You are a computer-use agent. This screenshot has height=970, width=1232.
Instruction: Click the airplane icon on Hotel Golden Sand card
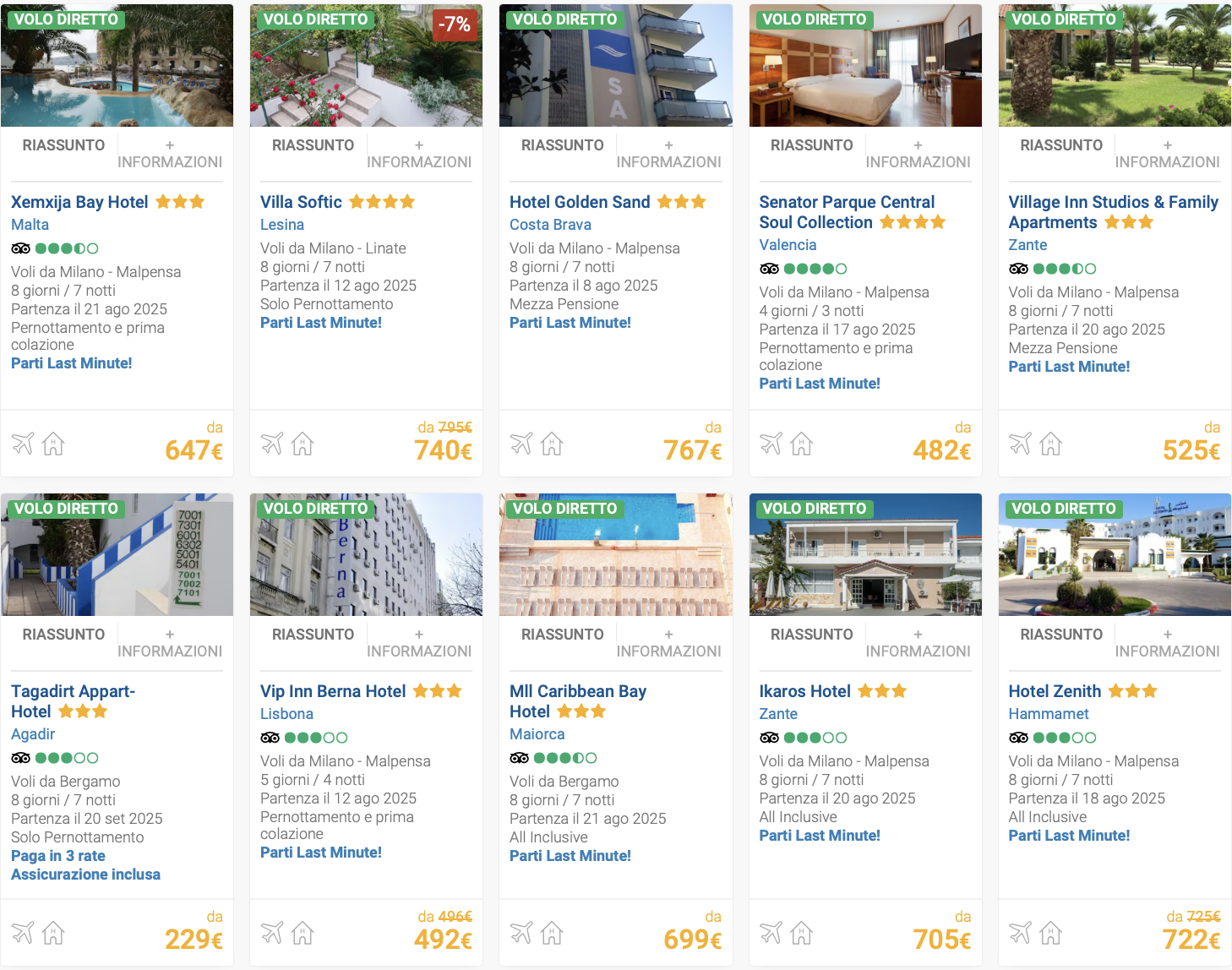tap(521, 443)
